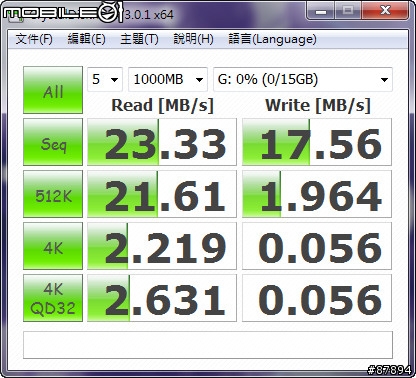Click the Read [MB/s] column header
The image size is (416, 378).
(x=162, y=105)
